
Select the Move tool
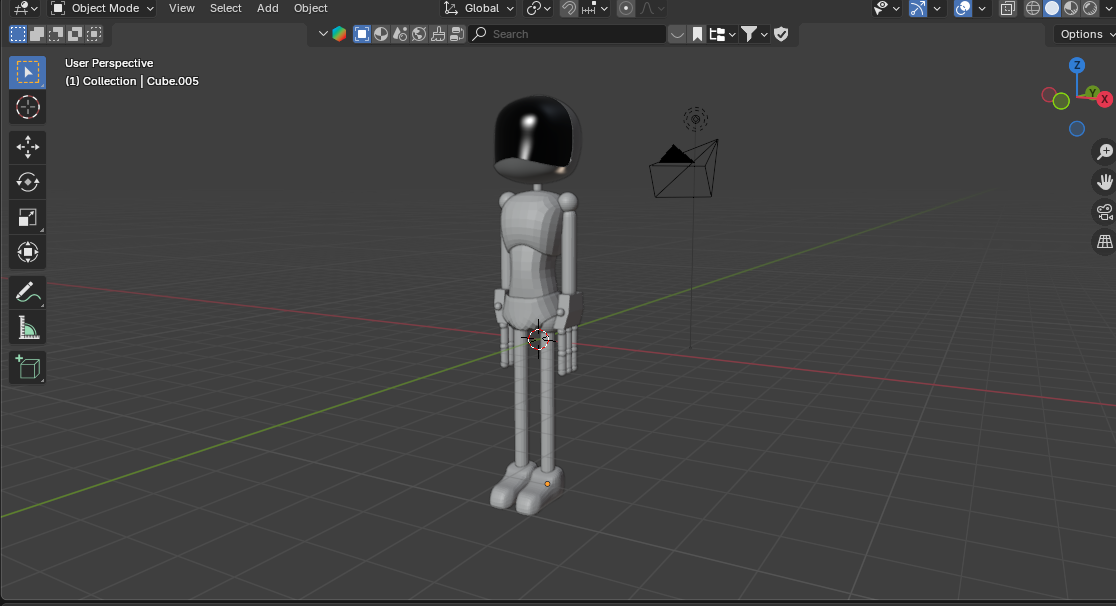click(27, 147)
